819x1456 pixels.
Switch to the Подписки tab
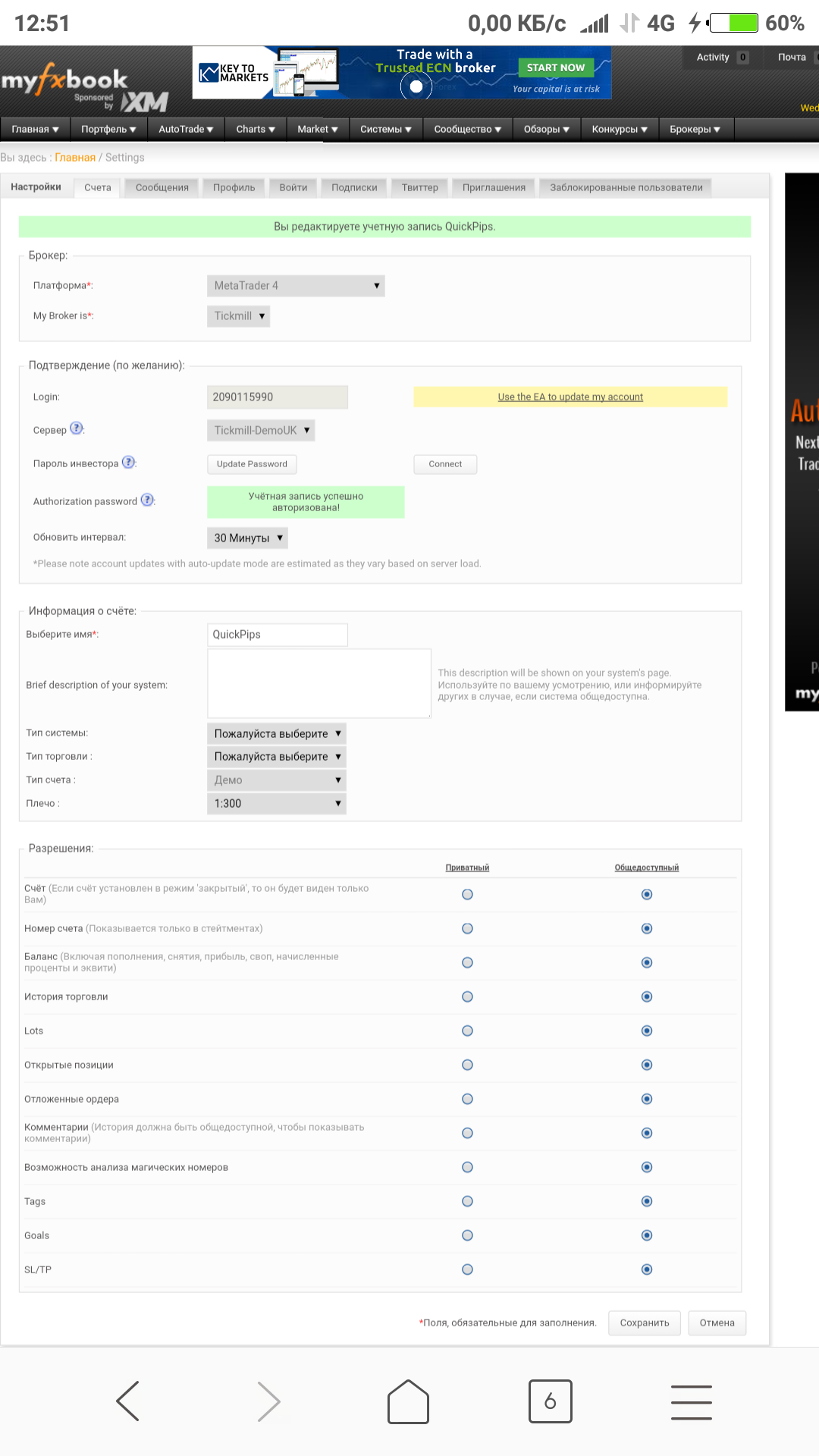[x=354, y=187]
